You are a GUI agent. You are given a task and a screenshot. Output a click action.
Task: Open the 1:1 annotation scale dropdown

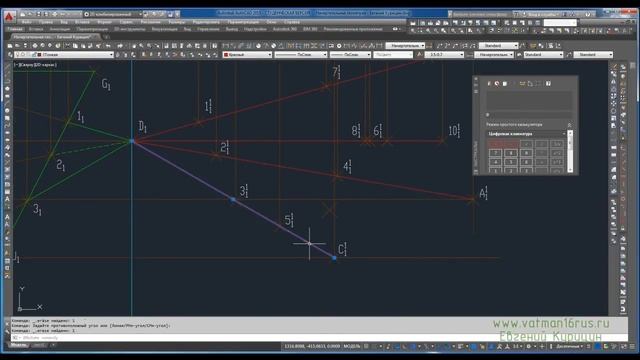518,347
